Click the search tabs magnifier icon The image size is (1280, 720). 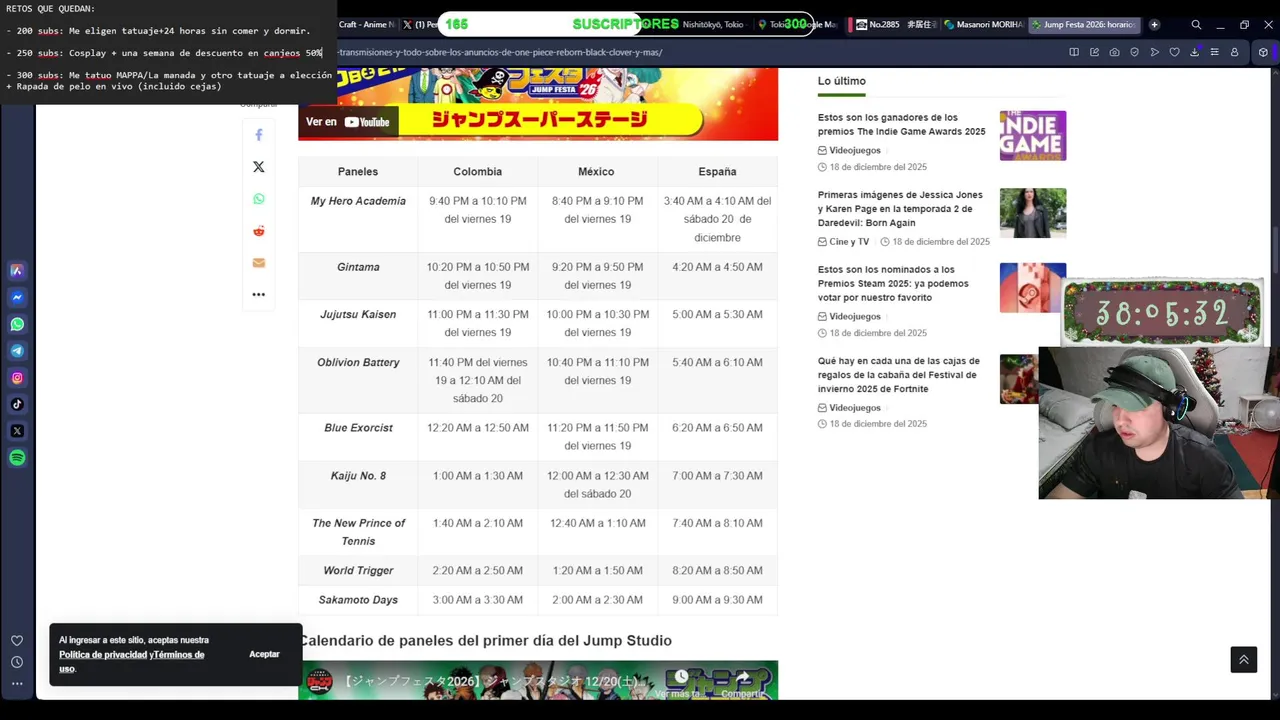[1196, 24]
